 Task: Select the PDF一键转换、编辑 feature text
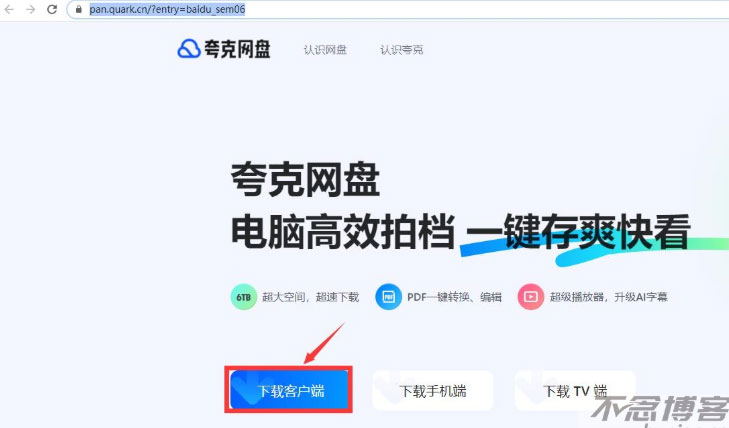coord(454,297)
